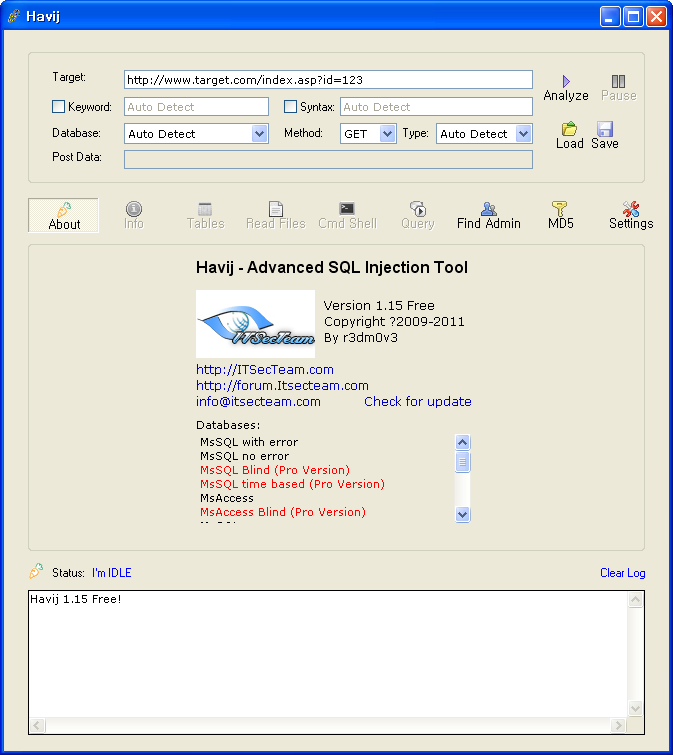673x755 pixels.
Task: Open the Find Admin tool
Action: 489,216
